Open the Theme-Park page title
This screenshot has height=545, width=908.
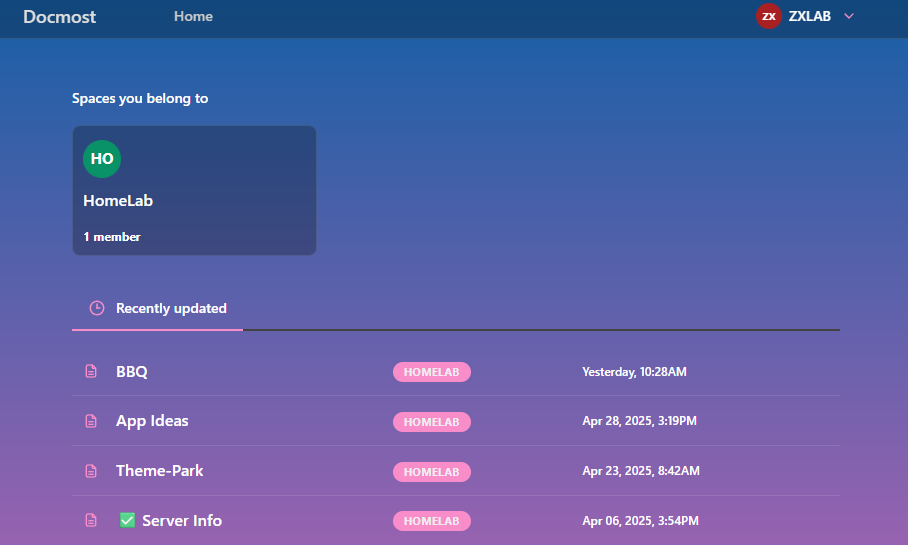point(160,471)
